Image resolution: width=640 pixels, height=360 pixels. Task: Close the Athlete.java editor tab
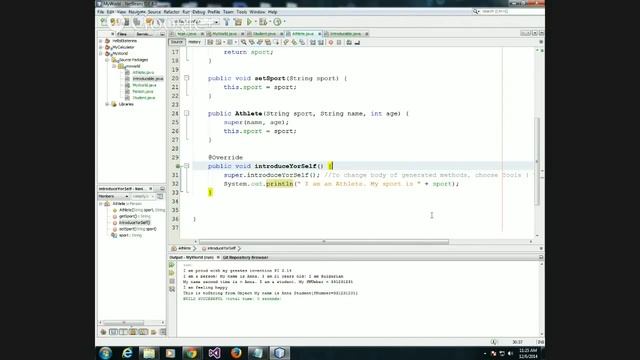(320, 34)
